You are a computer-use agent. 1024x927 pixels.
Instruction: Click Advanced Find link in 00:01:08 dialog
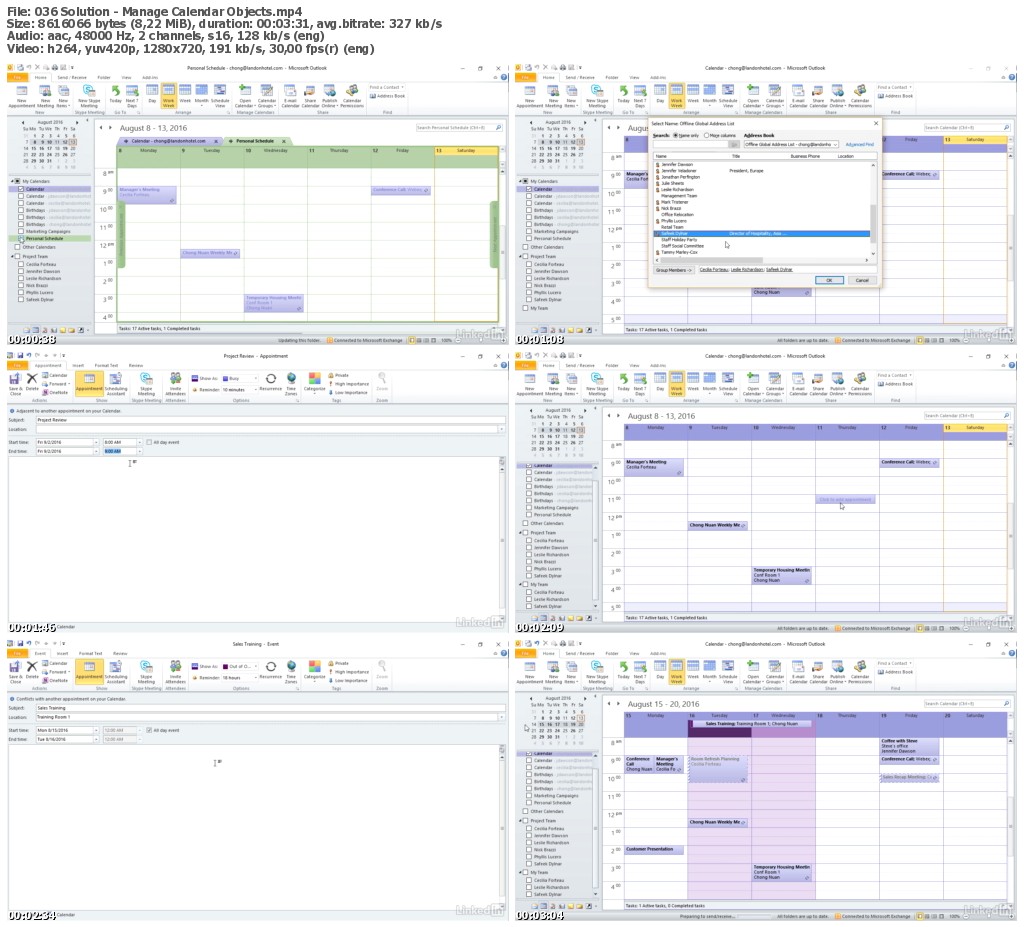pos(859,144)
